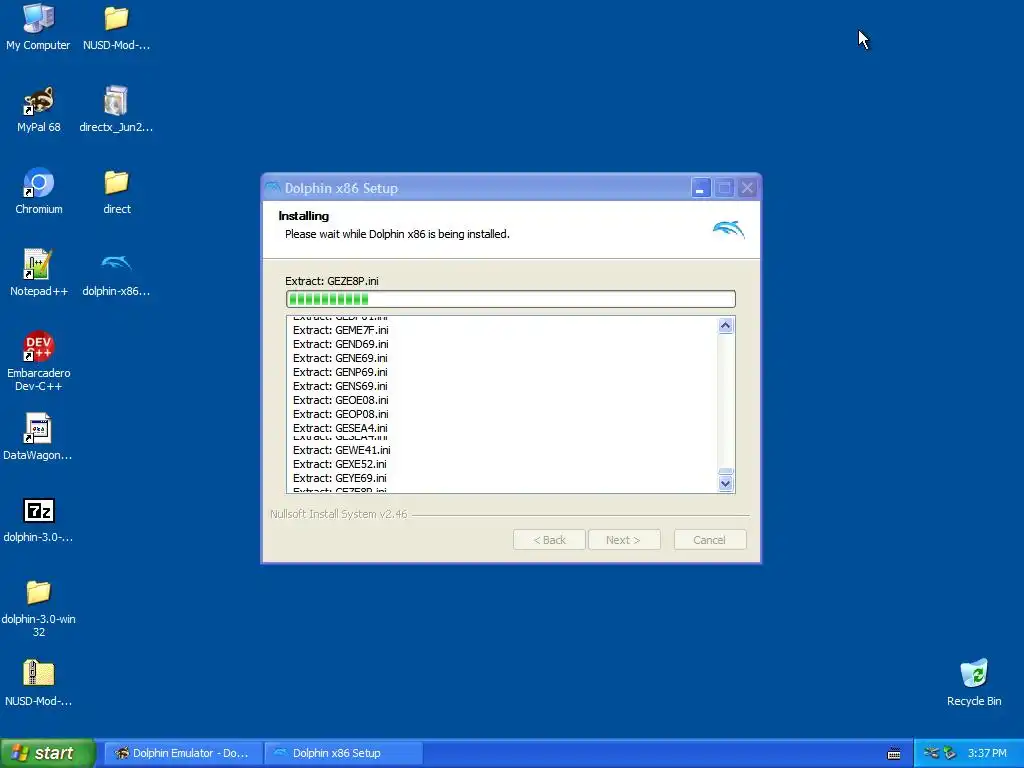The width and height of the screenshot is (1024, 768).
Task: Select the log line Extract: GEYE69.ini
Action: [x=340, y=479]
